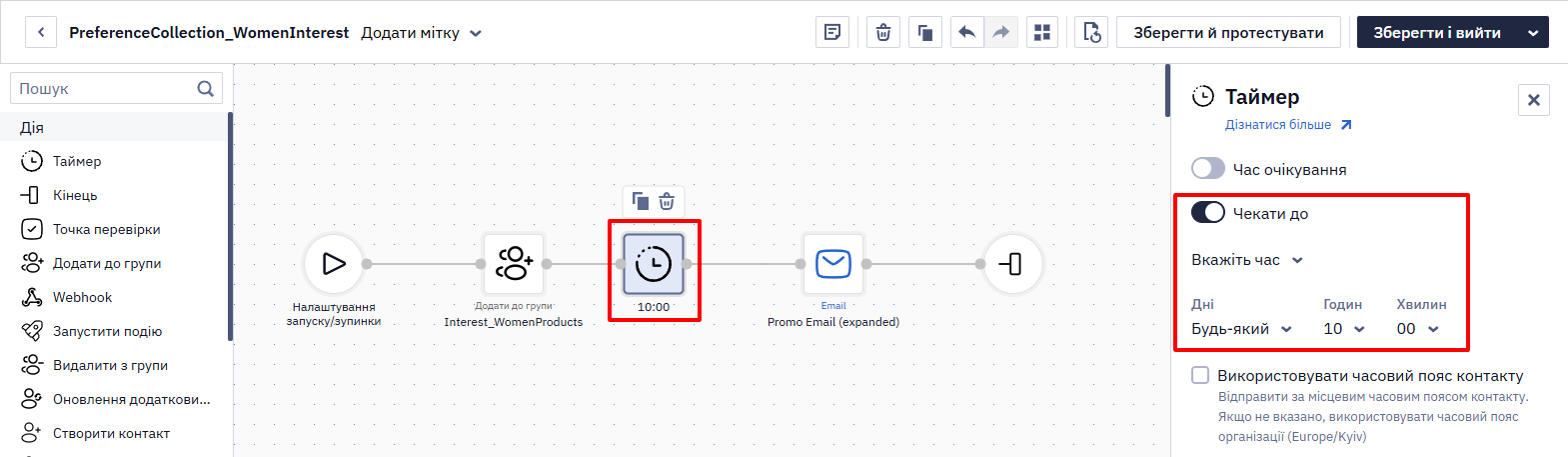Redo the last action

pyautogui.click(x=1000, y=32)
